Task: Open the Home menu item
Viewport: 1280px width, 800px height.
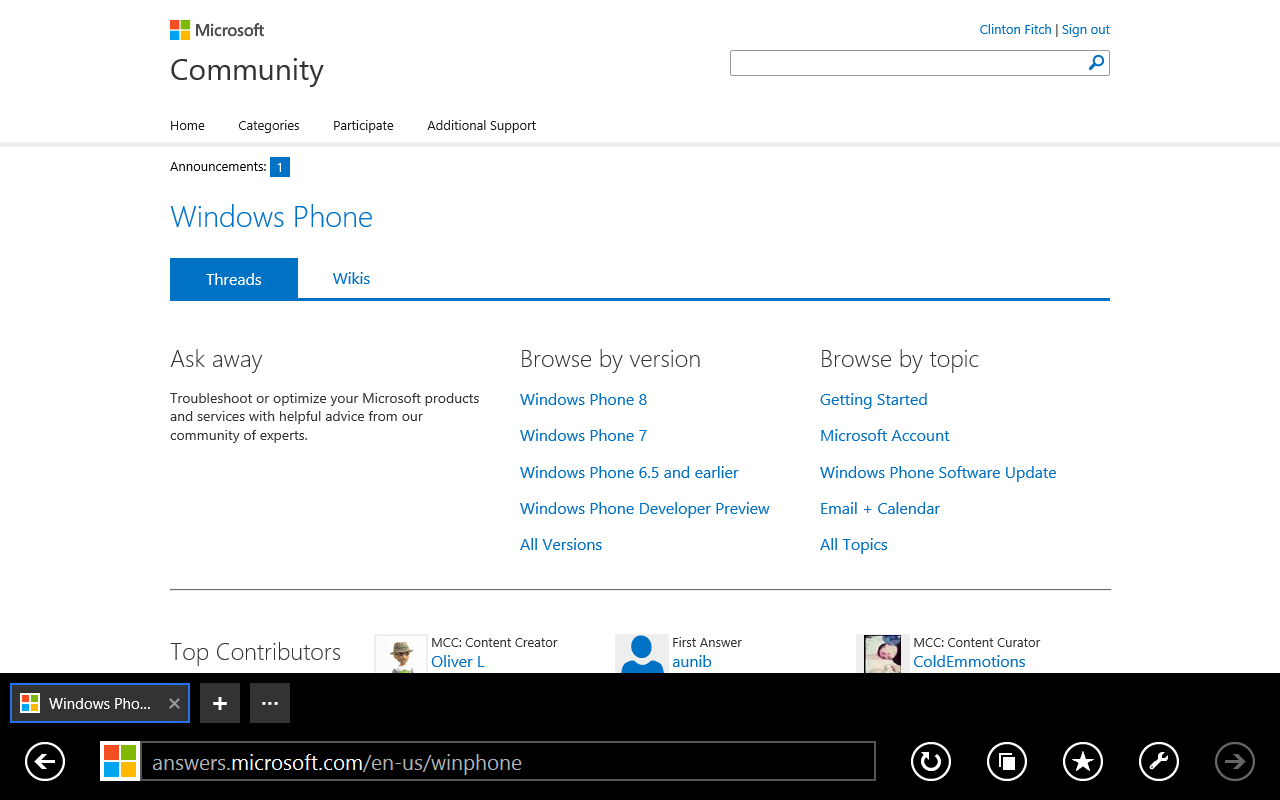Action: [187, 125]
